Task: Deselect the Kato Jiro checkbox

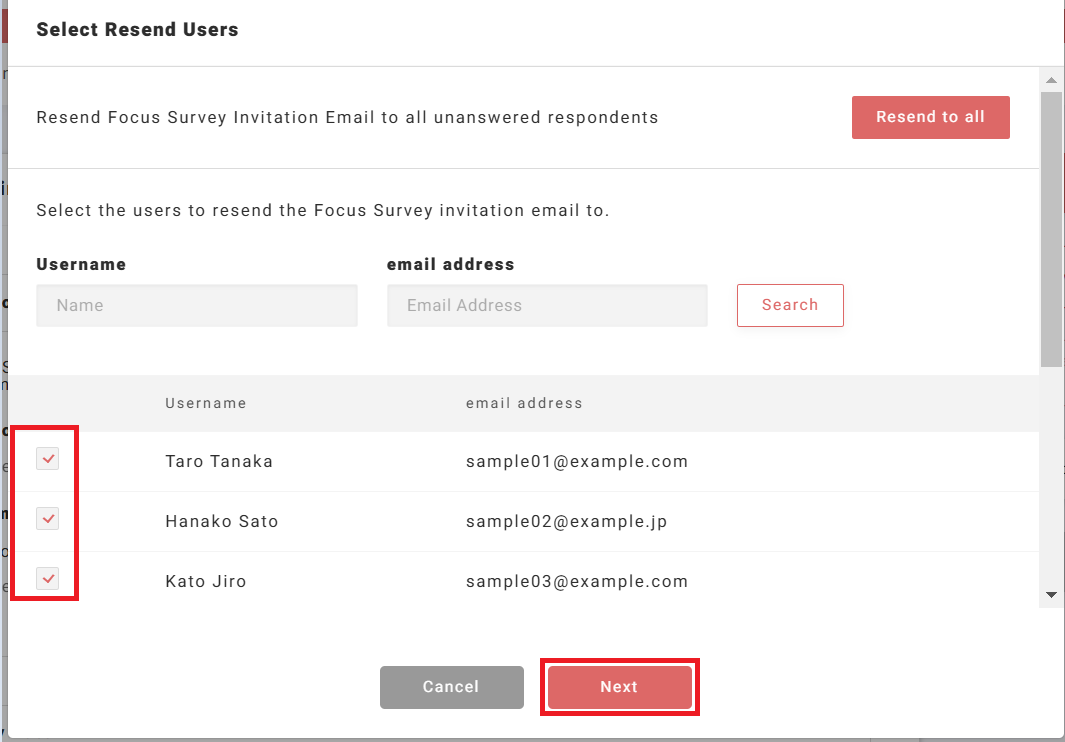Action: pyautogui.click(x=48, y=579)
